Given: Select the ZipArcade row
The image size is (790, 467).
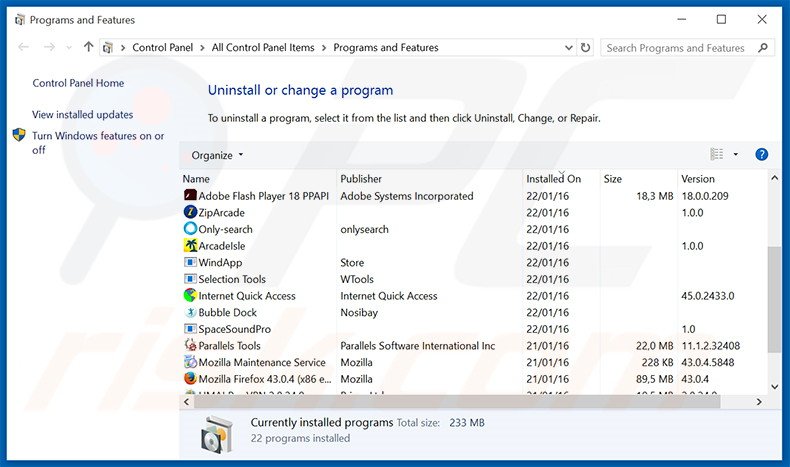Looking at the screenshot, I should click(474, 213).
